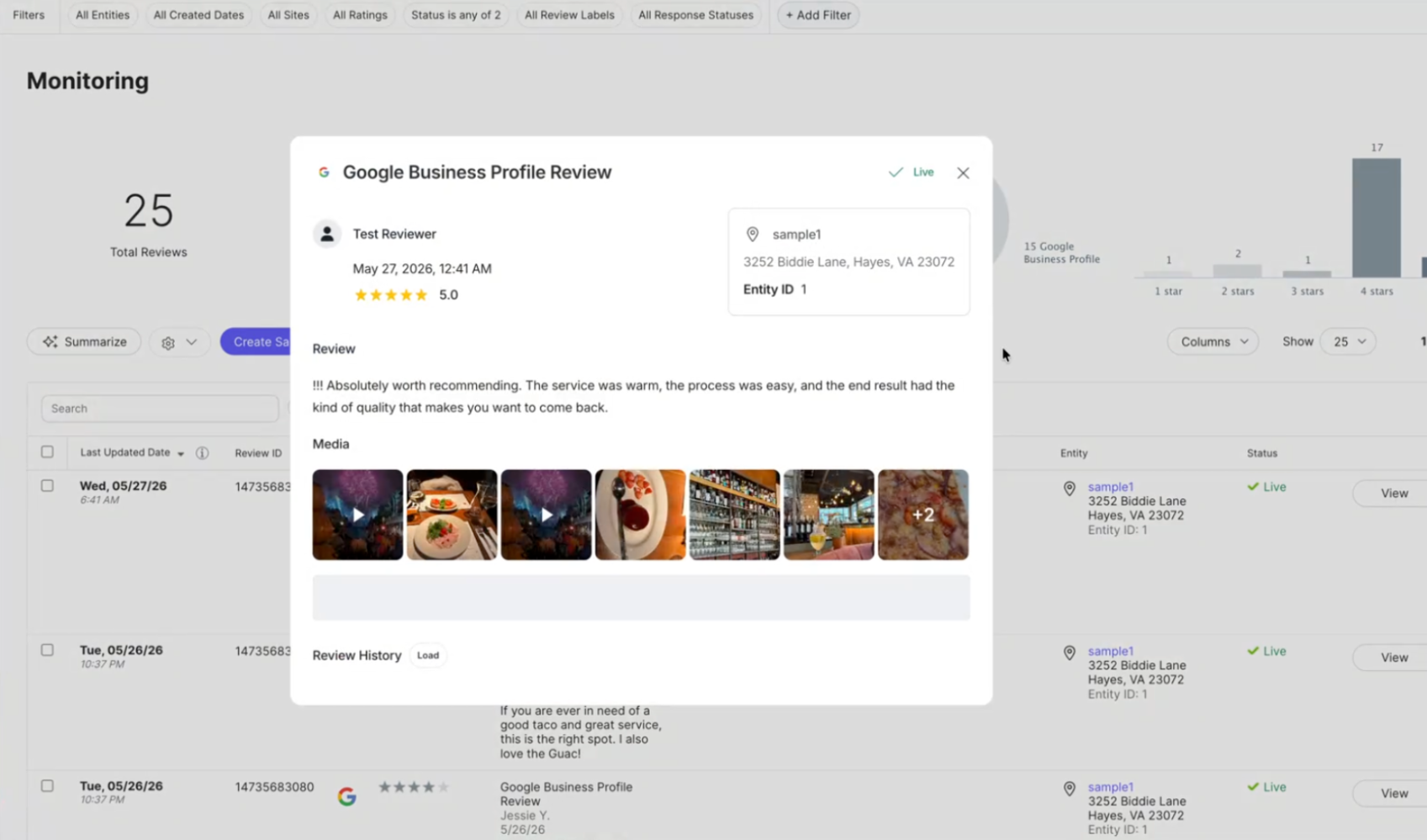
Task: Click location pin in Wed 05/27/26 row
Action: pos(1070,489)
